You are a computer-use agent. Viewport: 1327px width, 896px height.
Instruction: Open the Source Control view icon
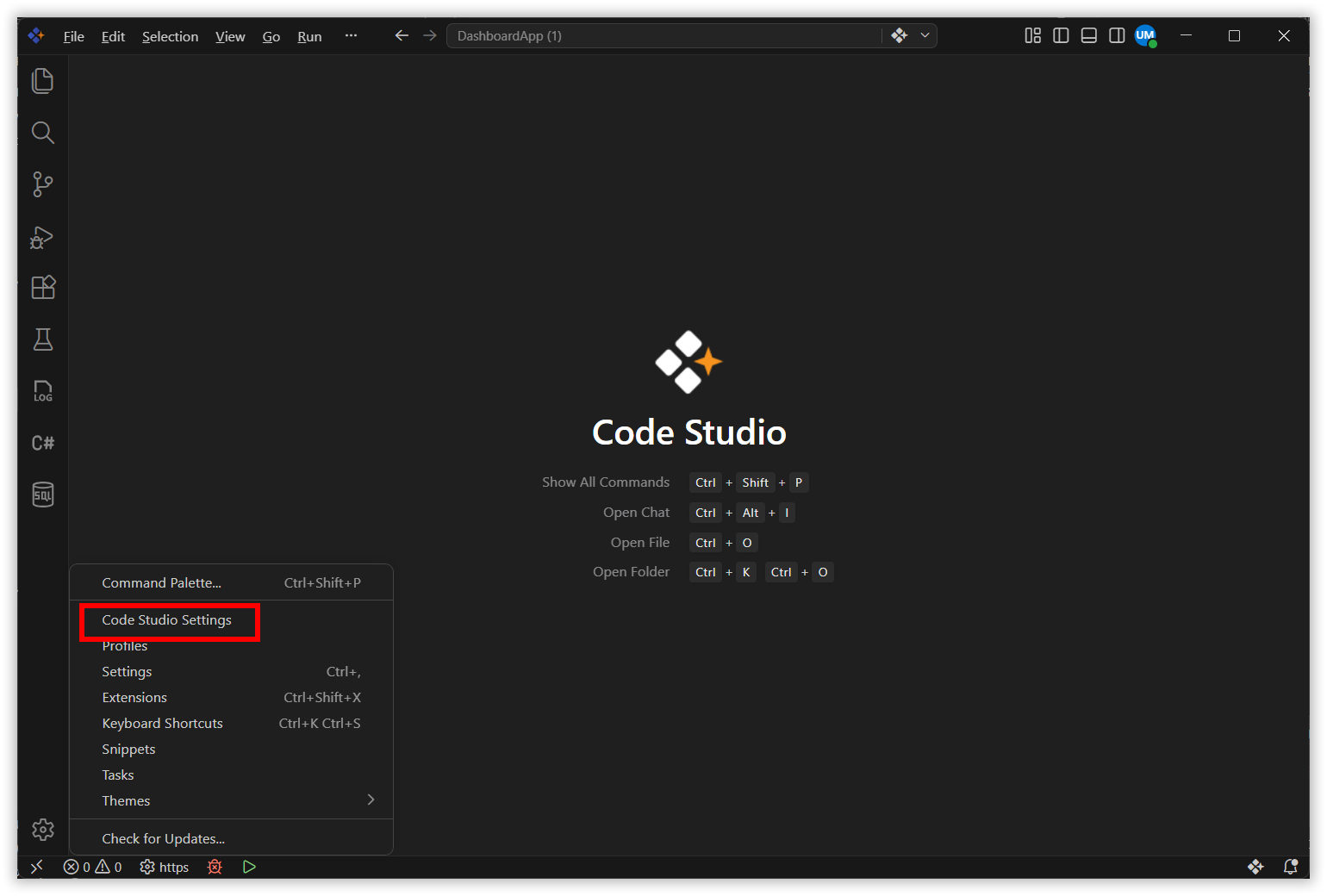42,184
